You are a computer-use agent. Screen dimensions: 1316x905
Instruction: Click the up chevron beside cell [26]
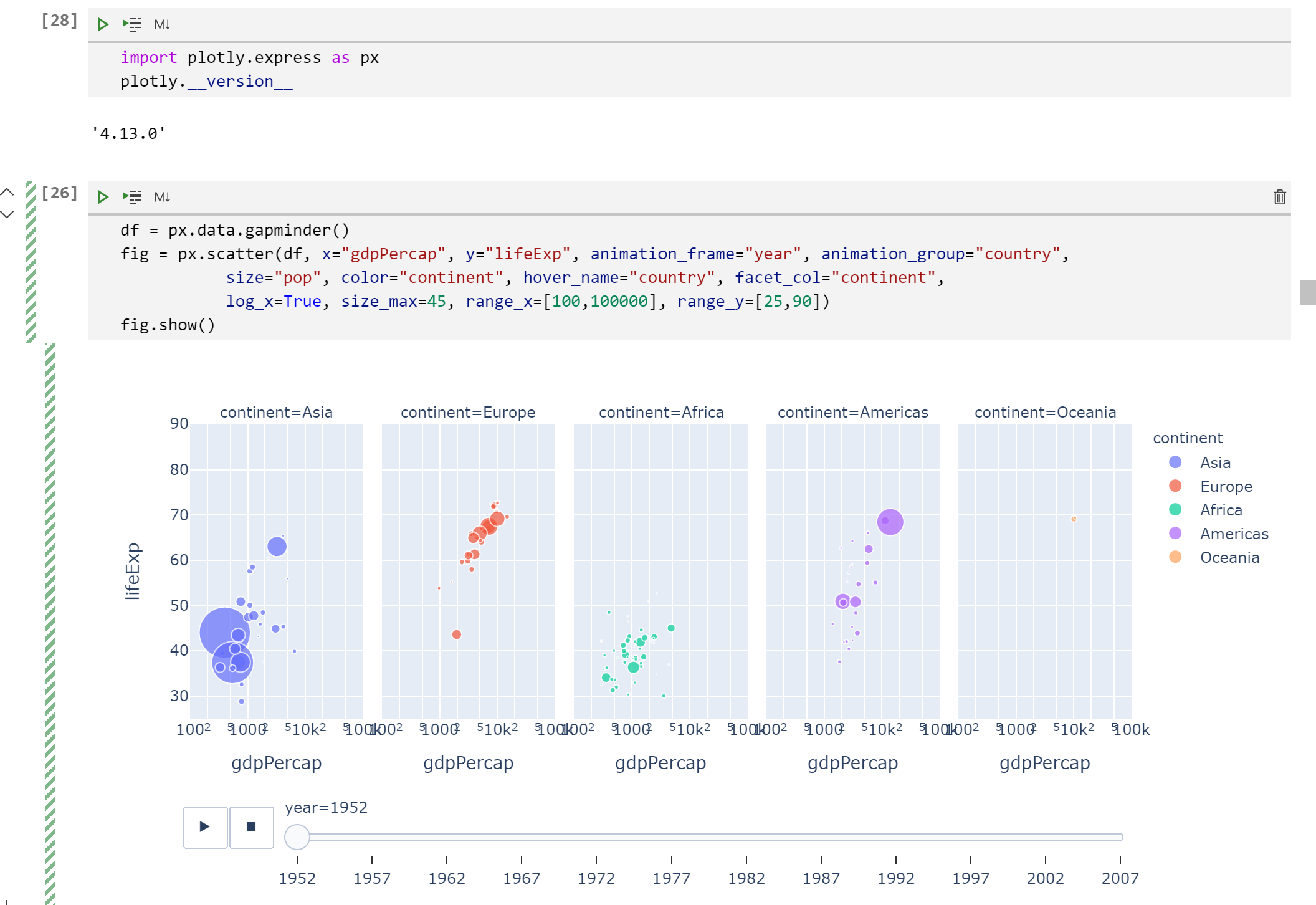(7, 193)
